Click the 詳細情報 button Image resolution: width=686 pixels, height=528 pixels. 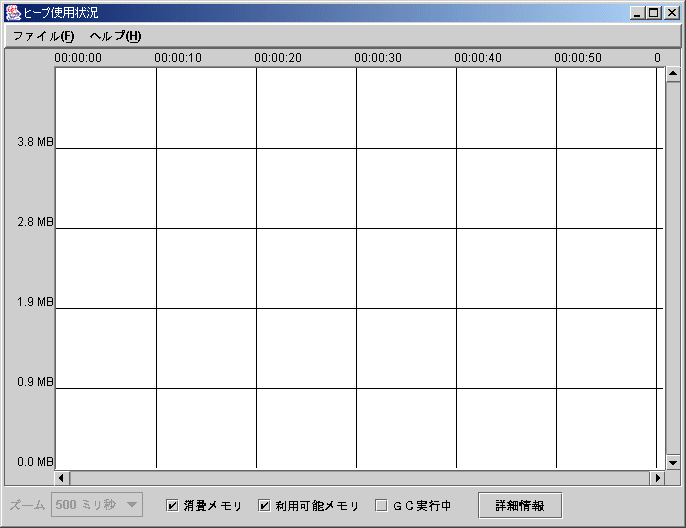520,506
